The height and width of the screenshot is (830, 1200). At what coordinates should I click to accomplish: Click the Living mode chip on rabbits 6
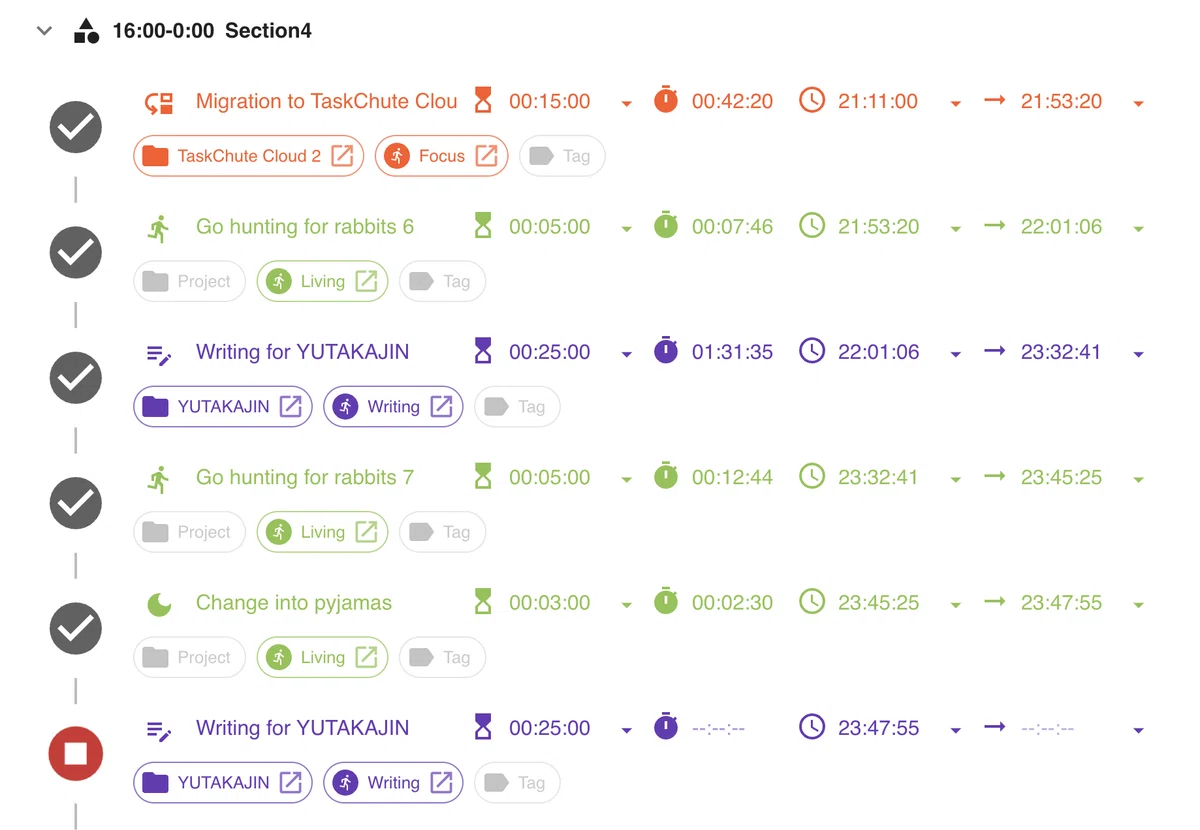point(322,282)
